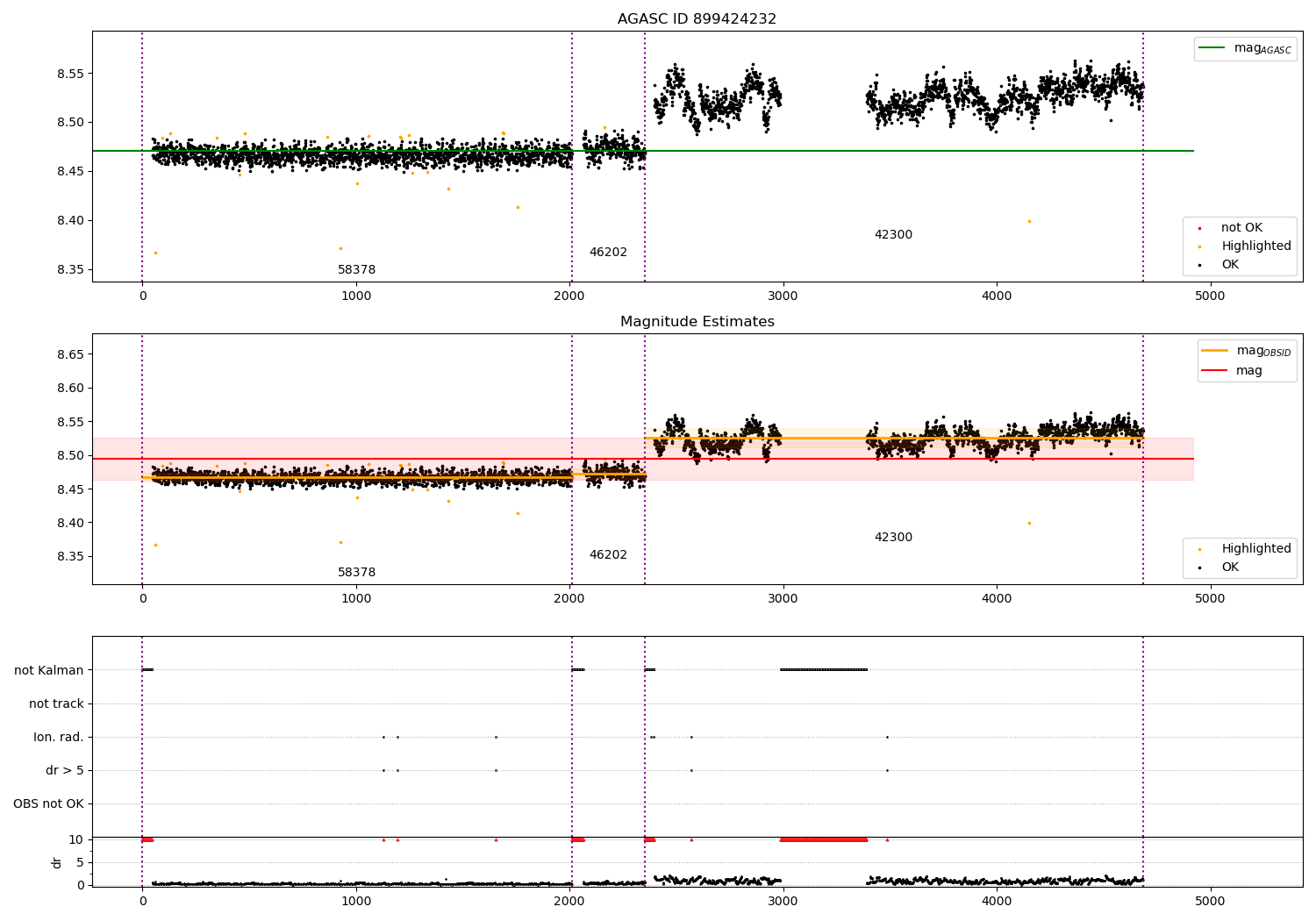
Task: Click the red 'mag' legend entry
Action: click(1233, 370)
